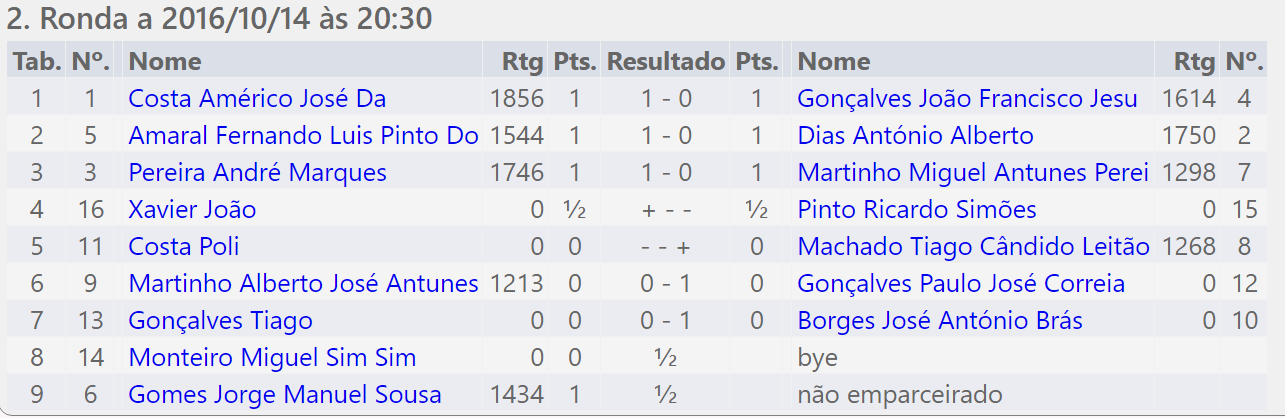The image size is (1285, 418).
Task: Select Pinto Ricardo Simões link
Action: pos(916,210)
